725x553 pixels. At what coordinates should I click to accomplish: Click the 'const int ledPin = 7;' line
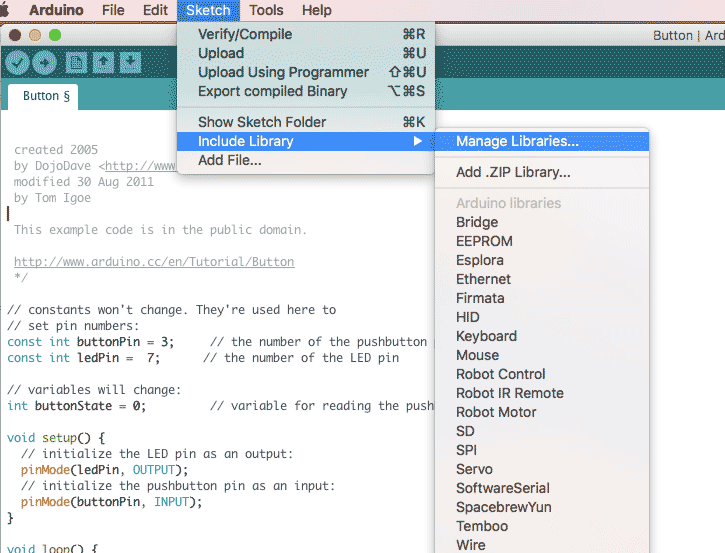point(83,358)
